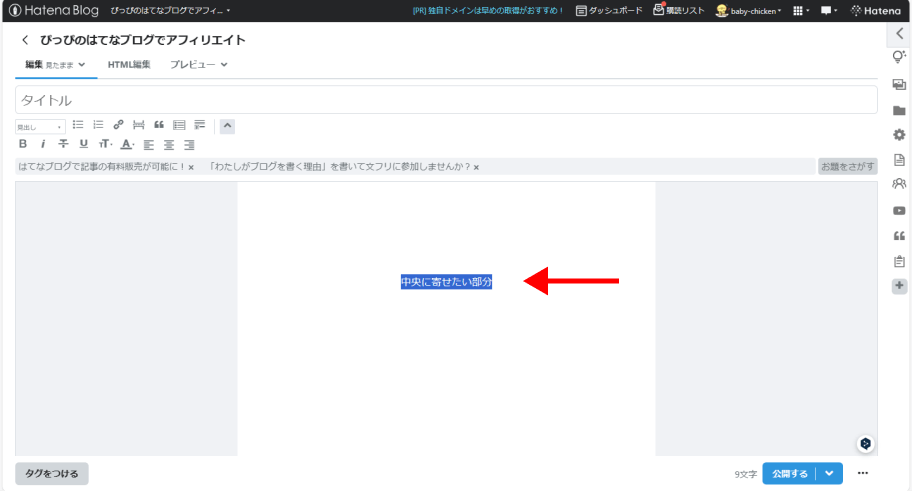The height and width of the screenshot is (491, 912).
Task: Open the clipboard sidebar panel
Action: (899, 261)
